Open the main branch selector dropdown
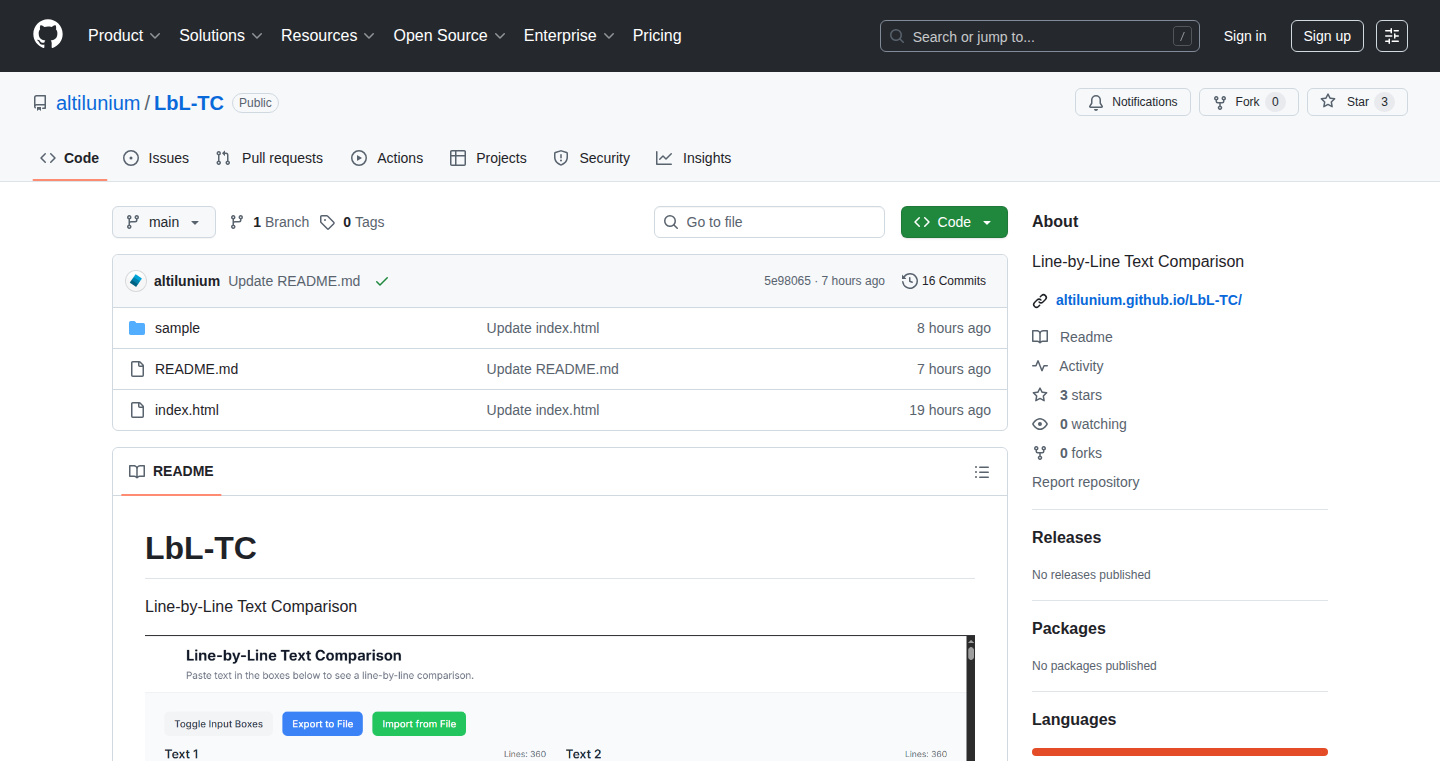The height and width of the screenshot is (761, 1440). [164, 222]
